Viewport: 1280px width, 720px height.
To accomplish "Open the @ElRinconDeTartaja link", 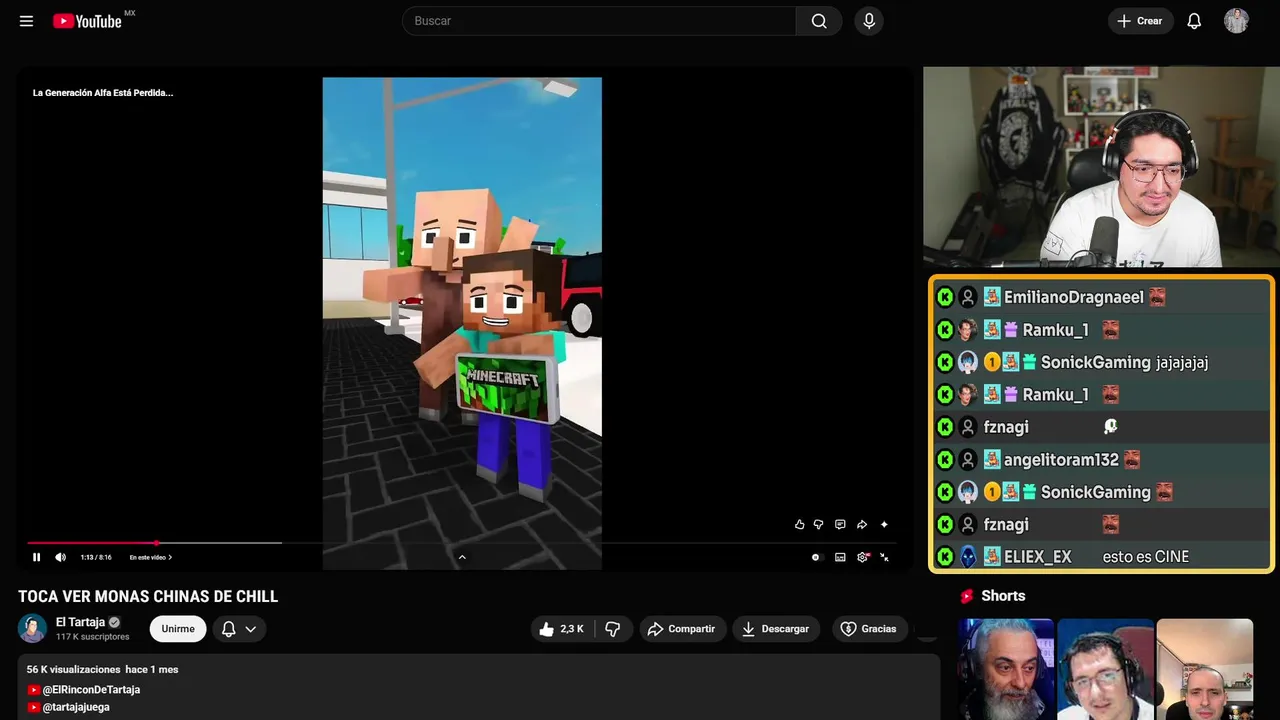I will click(x=91, y=690).
